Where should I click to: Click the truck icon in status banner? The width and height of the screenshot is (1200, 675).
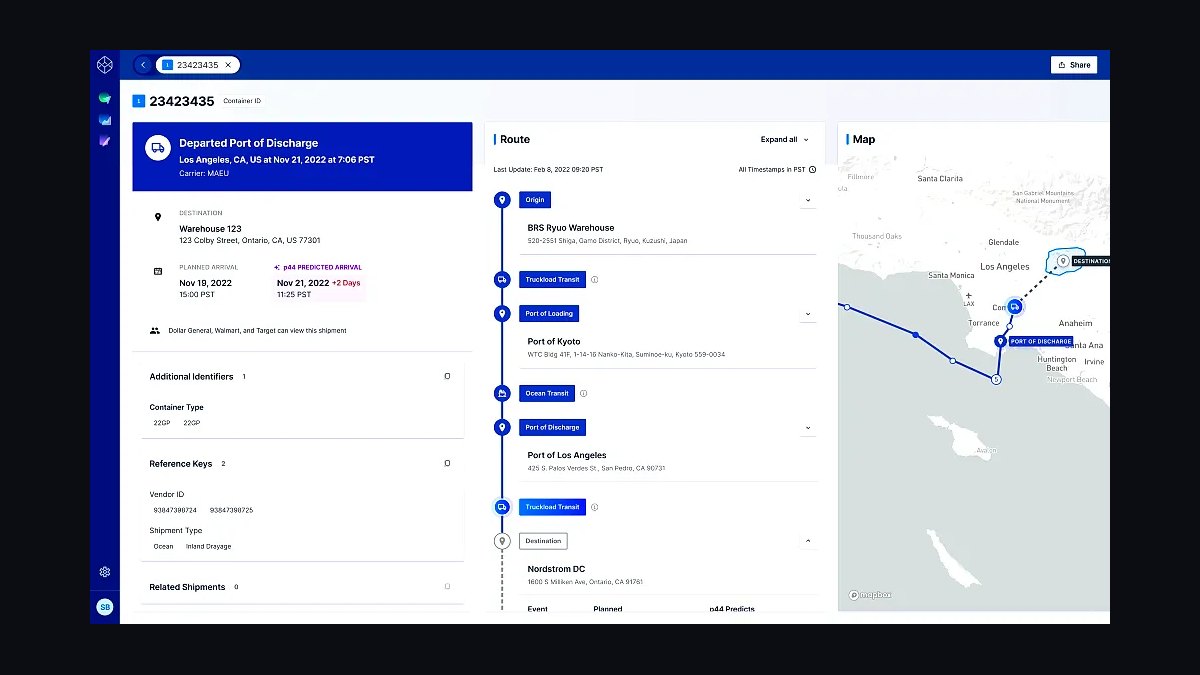(157, 148)
